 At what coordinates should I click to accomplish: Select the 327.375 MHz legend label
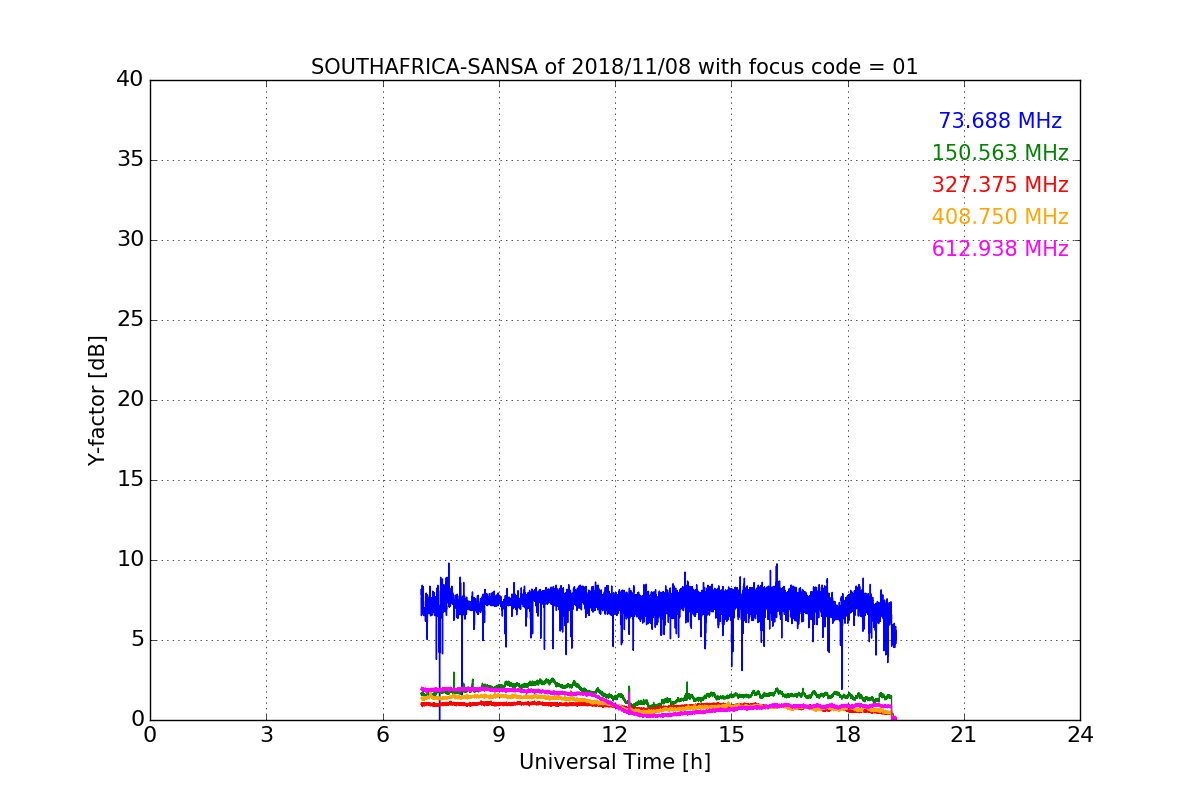pos(1000,185)
